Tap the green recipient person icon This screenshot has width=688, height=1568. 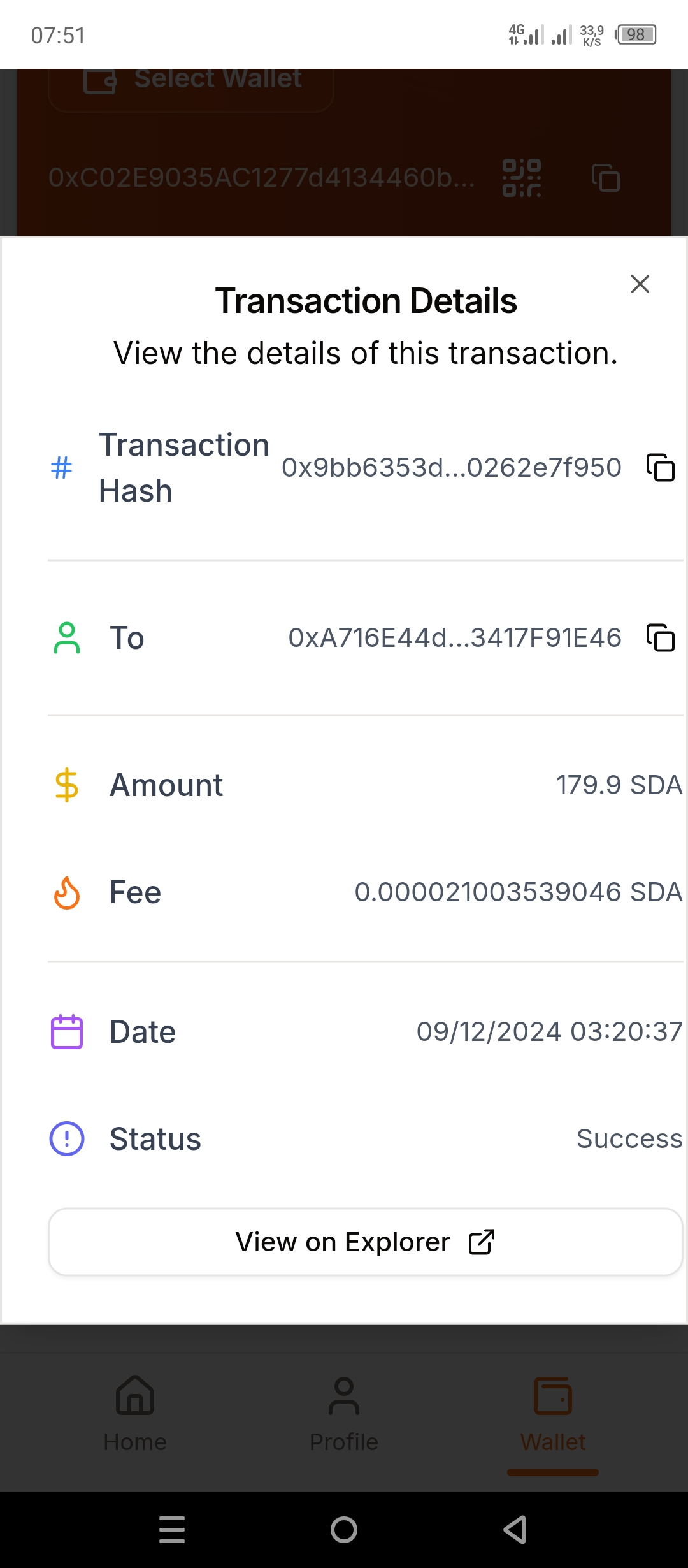(66, 638)
